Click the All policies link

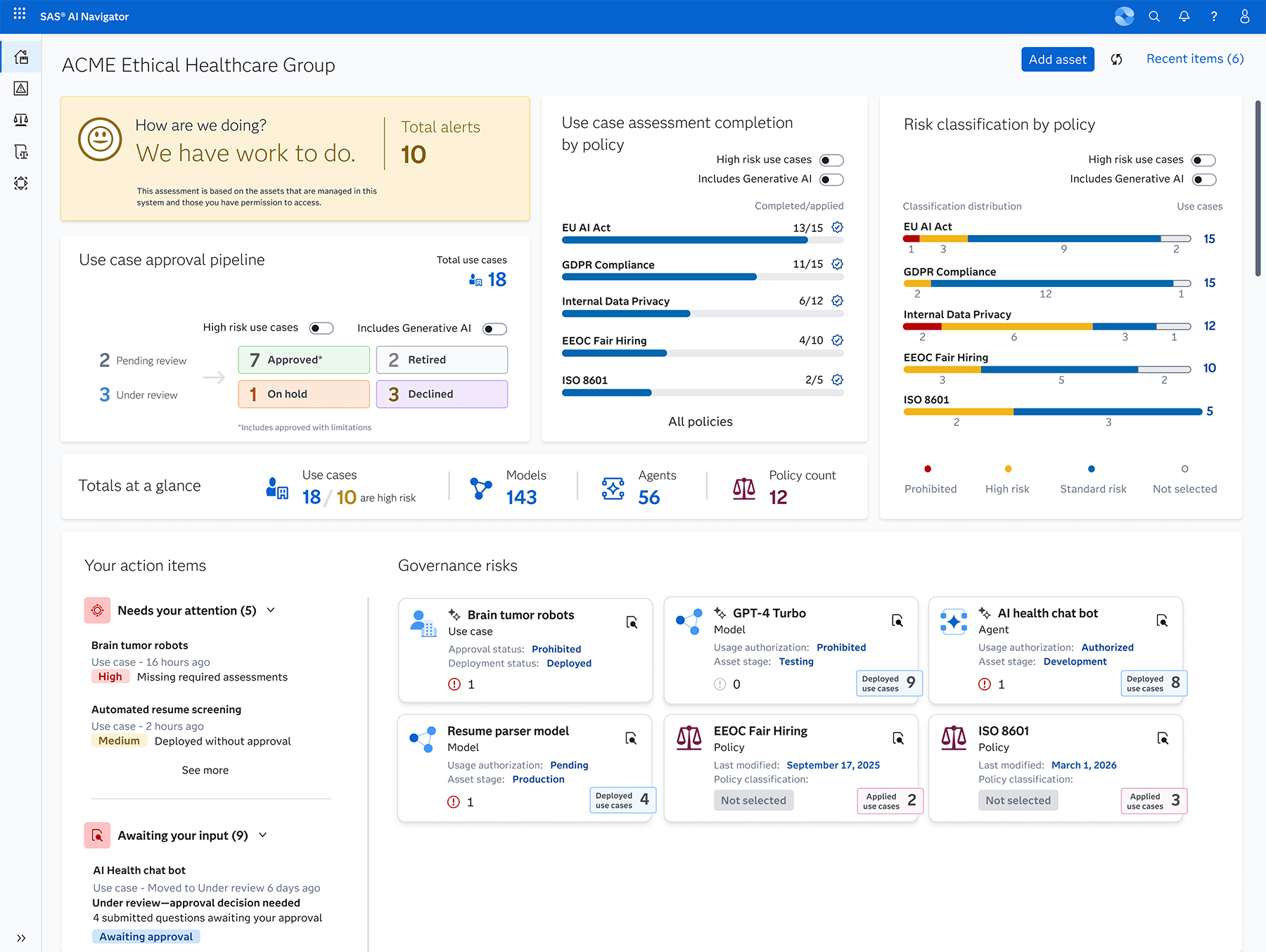[701, 422]
